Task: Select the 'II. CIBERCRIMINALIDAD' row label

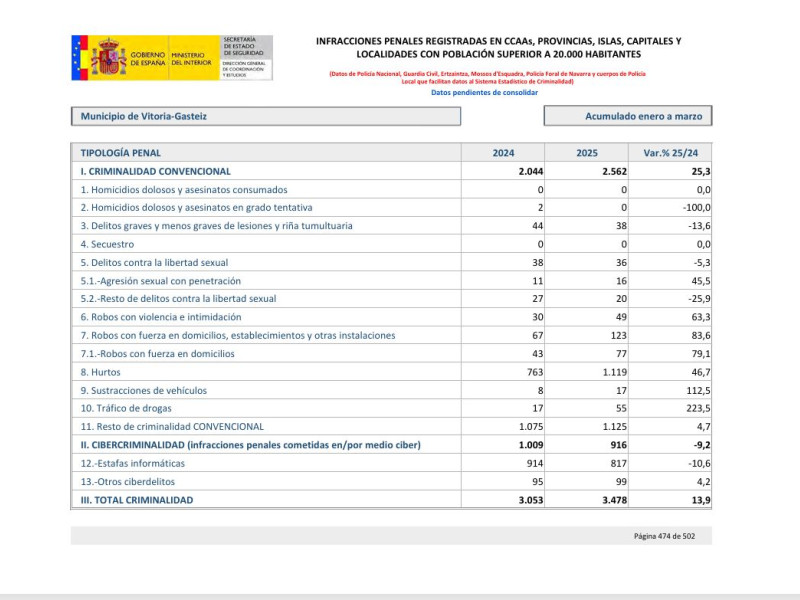Action: click(251, 445)
